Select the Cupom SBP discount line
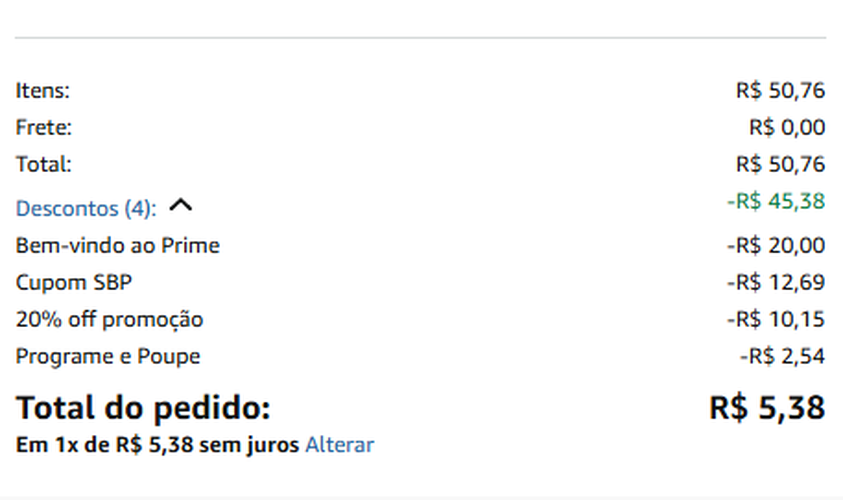Image resolution: width=843 pixels, height=500 pixels. point(74,283)
